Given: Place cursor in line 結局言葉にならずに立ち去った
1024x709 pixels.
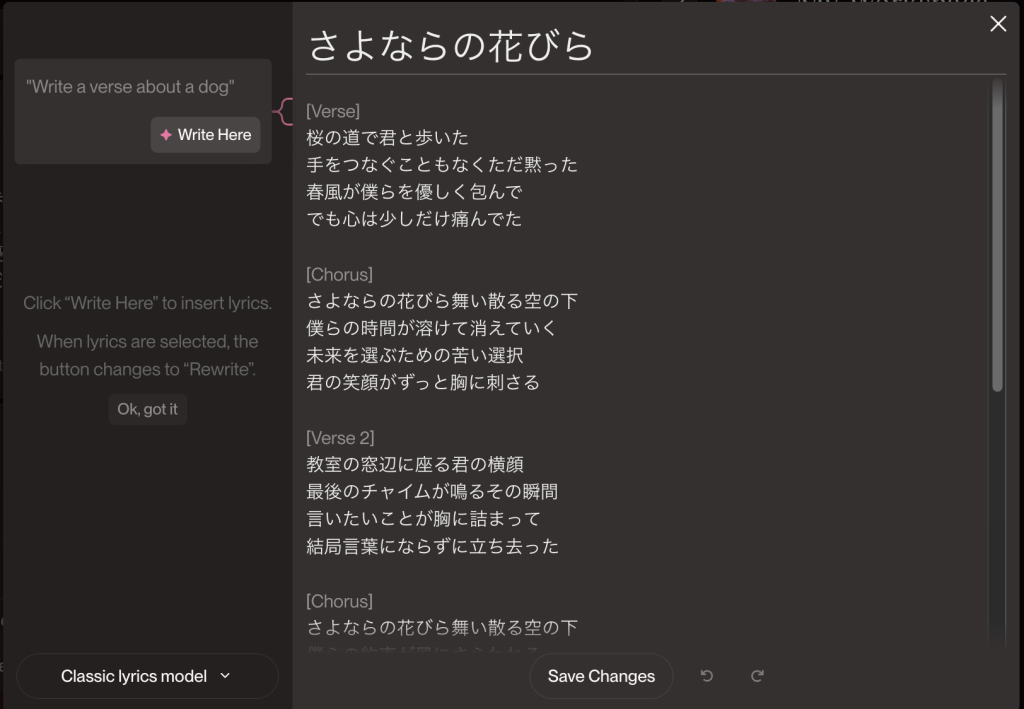Looking at the screenshot, I should tap(432, 546).
